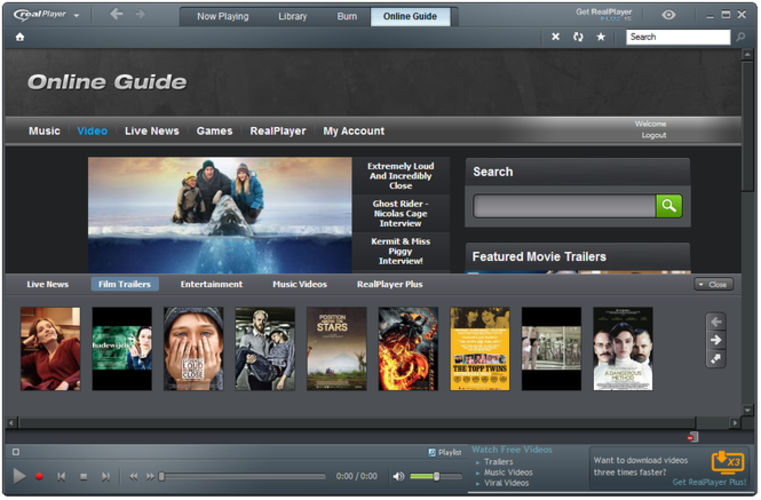Click the home icon

pyautogui.click(x=20, y=37)
